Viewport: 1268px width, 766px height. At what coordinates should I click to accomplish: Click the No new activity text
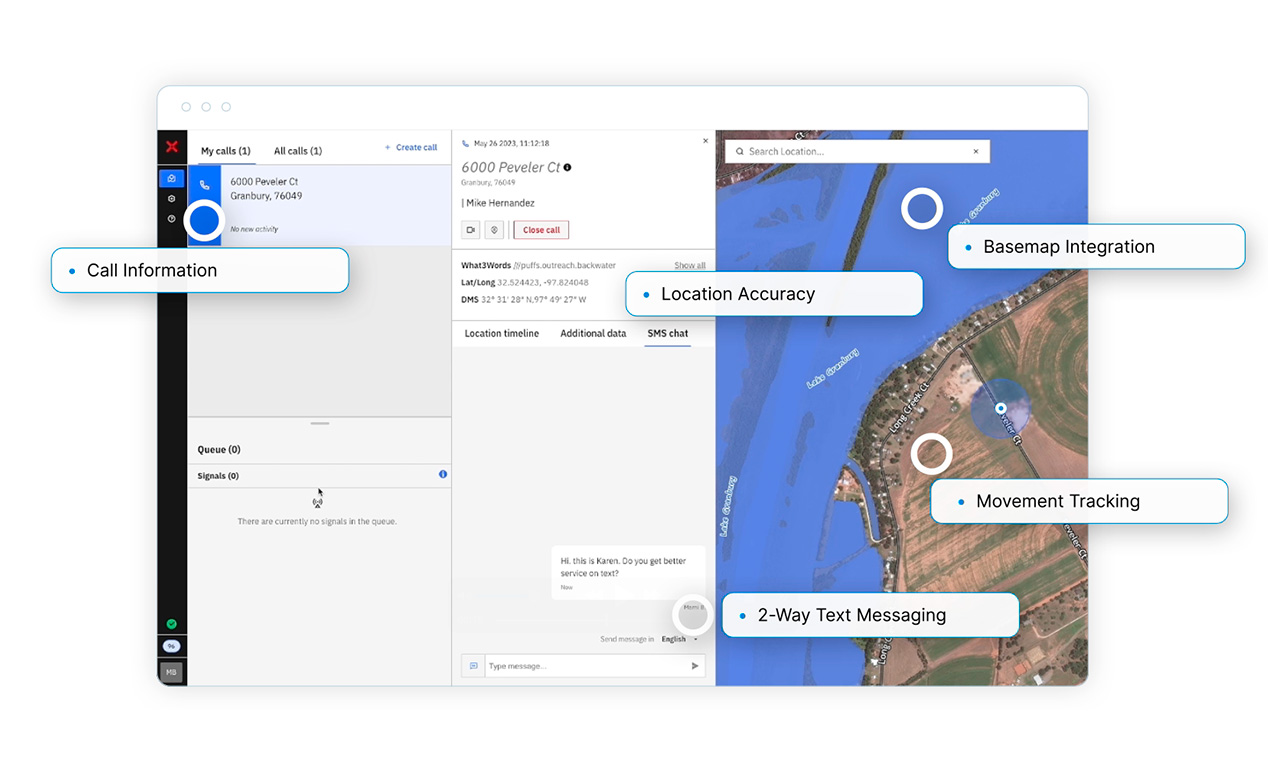(254, 229)
